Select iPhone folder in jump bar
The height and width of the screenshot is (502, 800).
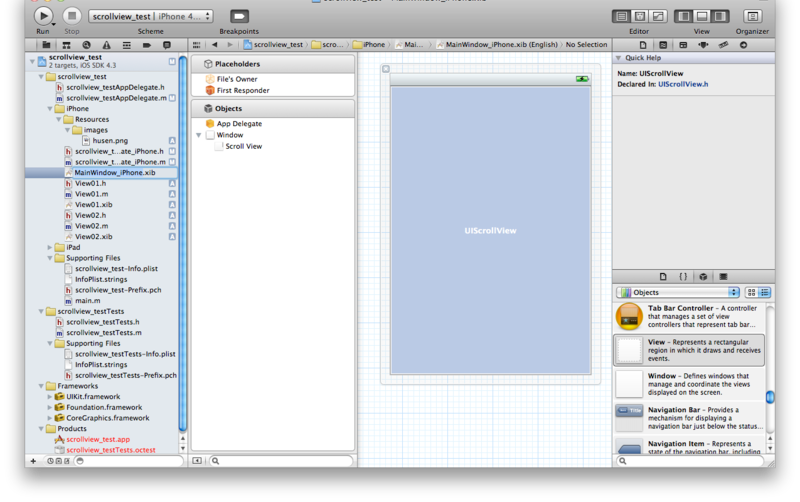[369, 45]
